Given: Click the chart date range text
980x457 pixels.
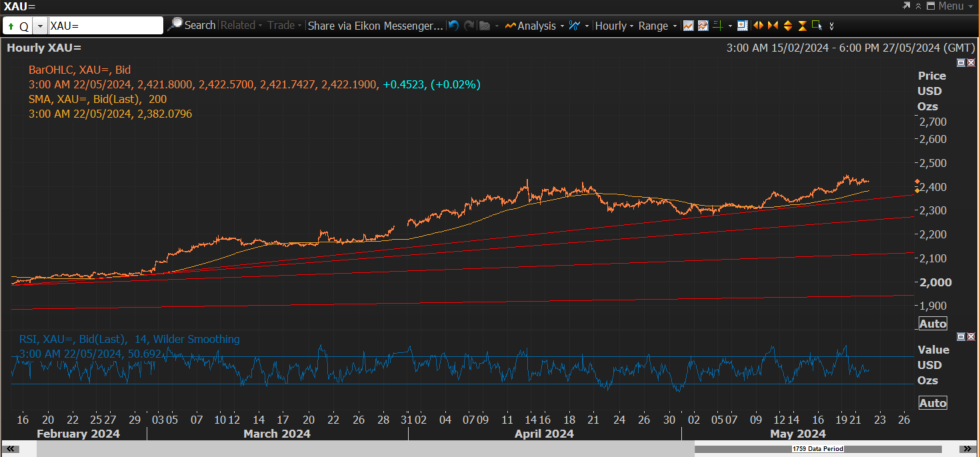Looking at the screenshot, I should click(850, 48).
